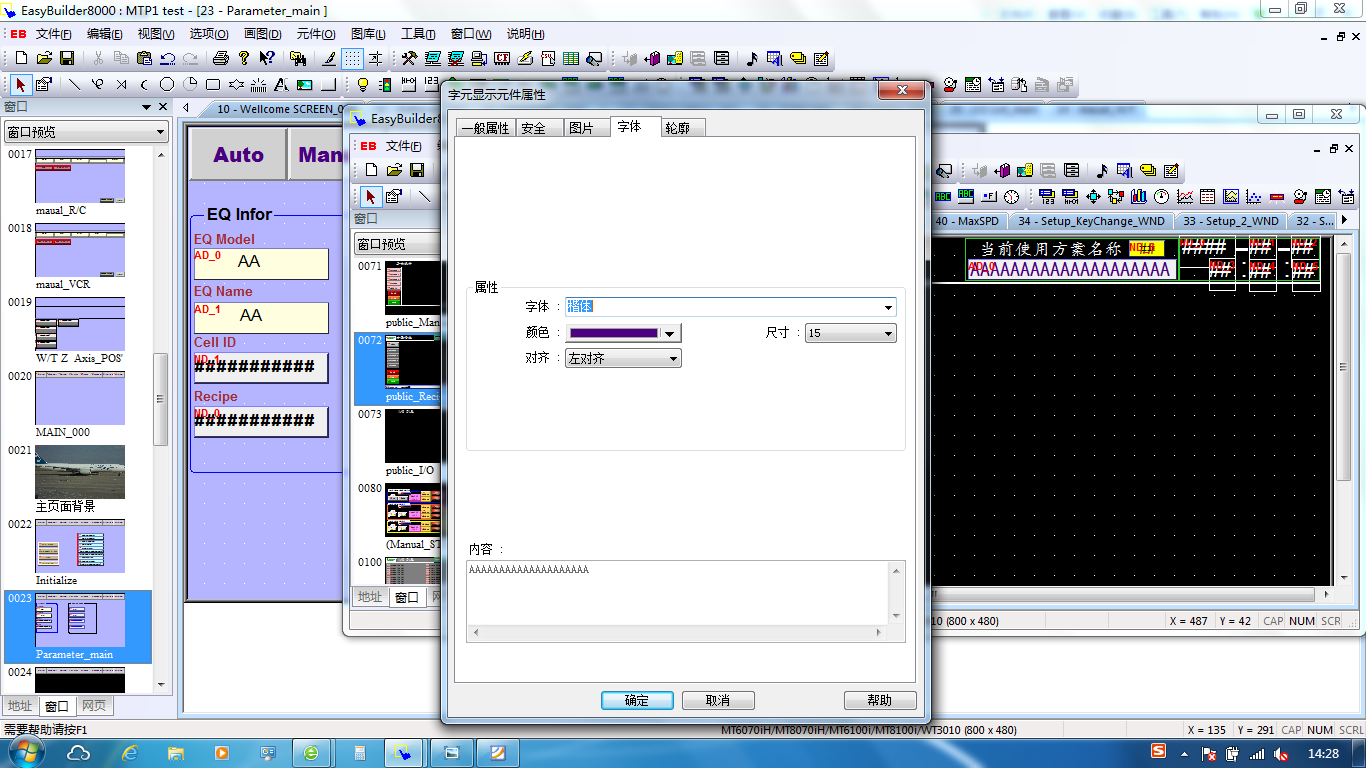The height and width of the screenshot is (768, 1366).
Task: Click the musical note sound icon
Action: (x=752, y=58)
